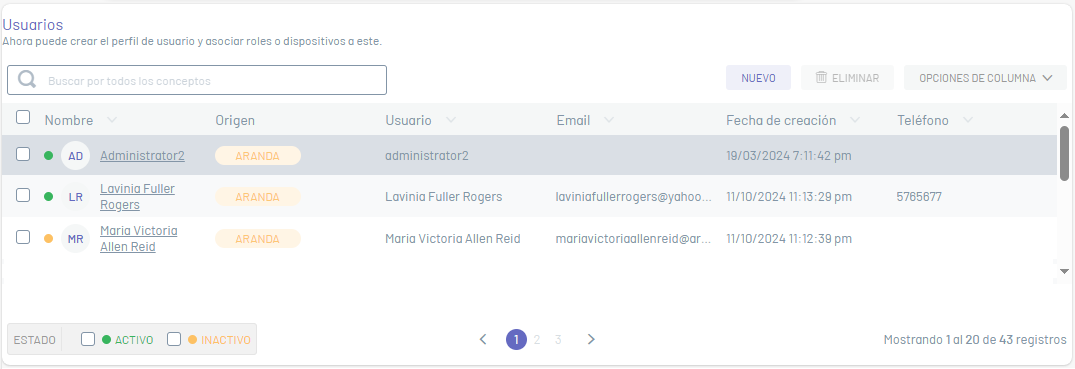Click the search all concepts field

[x=197, y=80]
